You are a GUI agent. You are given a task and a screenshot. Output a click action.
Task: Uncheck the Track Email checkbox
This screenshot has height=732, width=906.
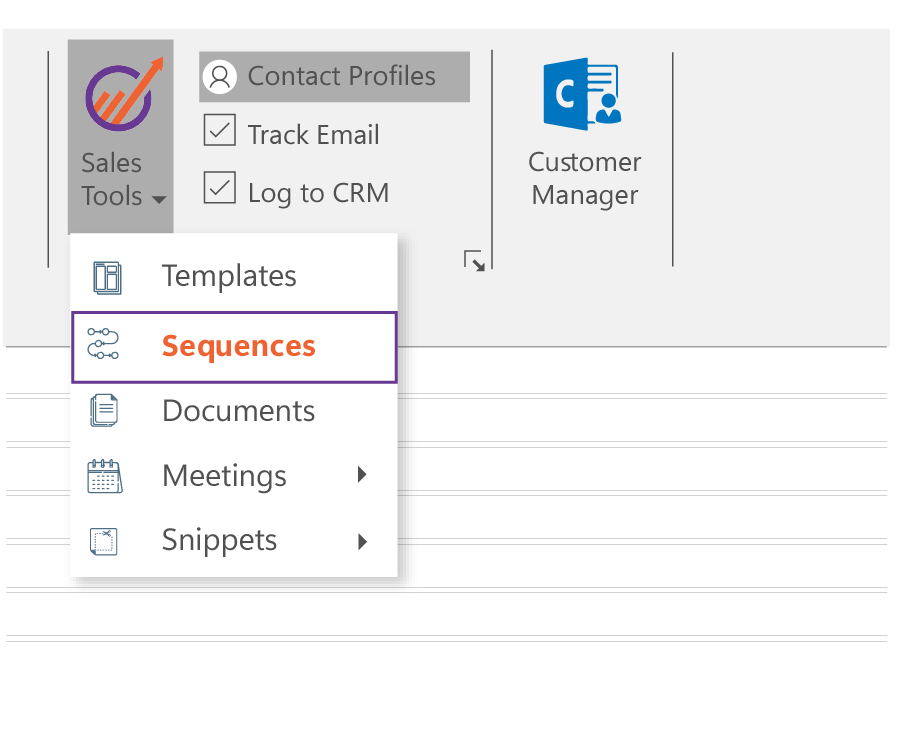[x=220, y=132]
